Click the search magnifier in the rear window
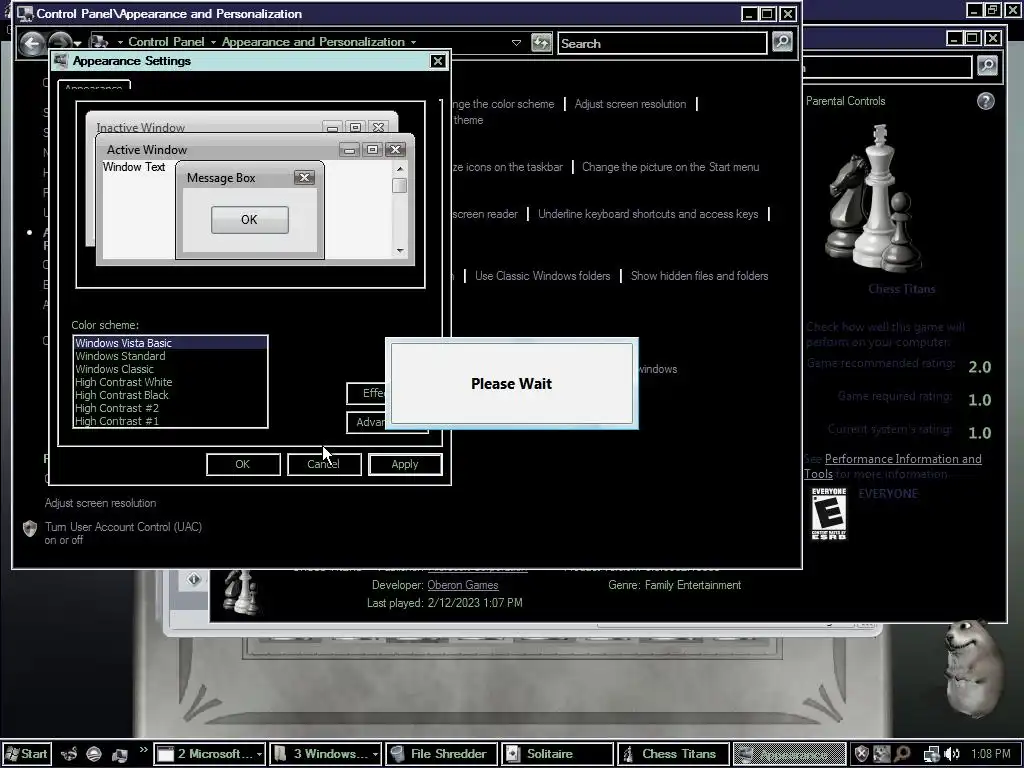The height and width of the screenshot is (768, 1024). tap(987, 65)
